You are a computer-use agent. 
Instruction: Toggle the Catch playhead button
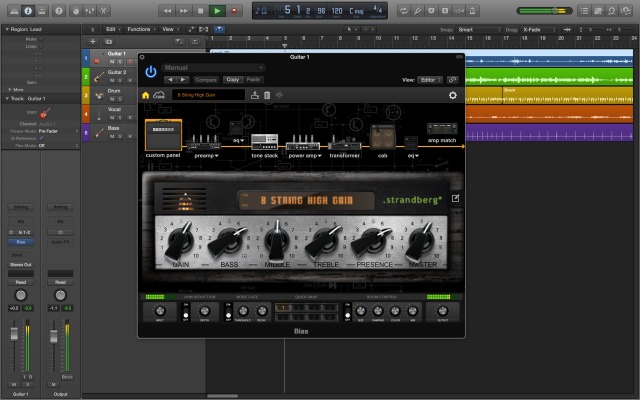click(219, 29)
